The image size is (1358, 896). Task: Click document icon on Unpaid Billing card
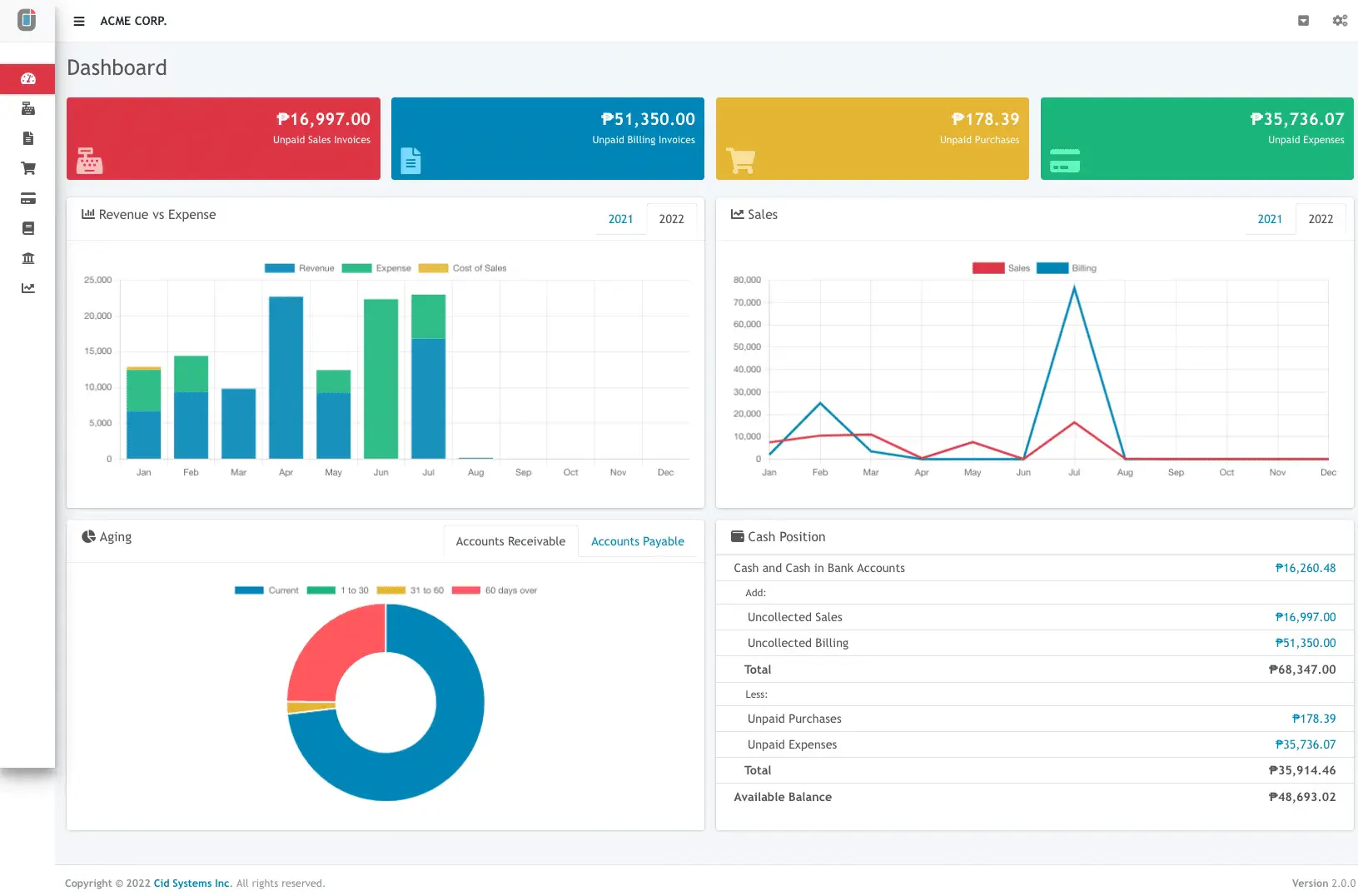(411, 160)
